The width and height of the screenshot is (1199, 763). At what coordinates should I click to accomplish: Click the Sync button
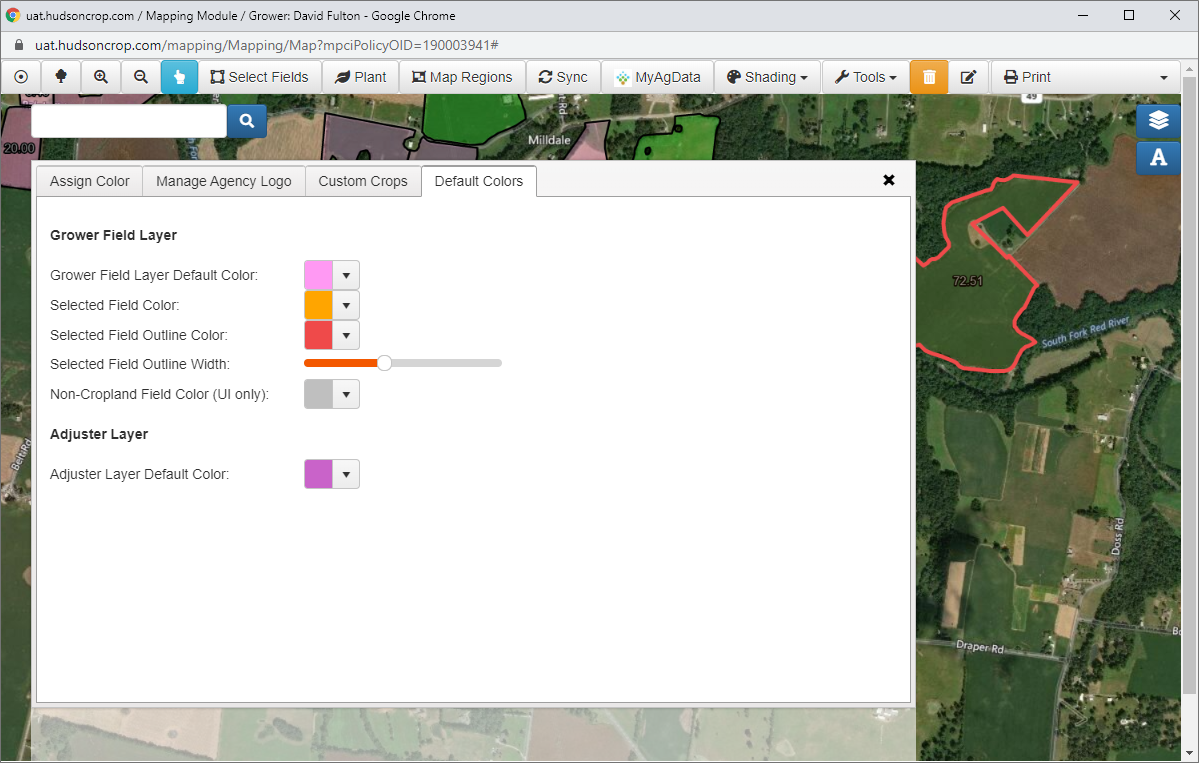click(x=564, y=77)
